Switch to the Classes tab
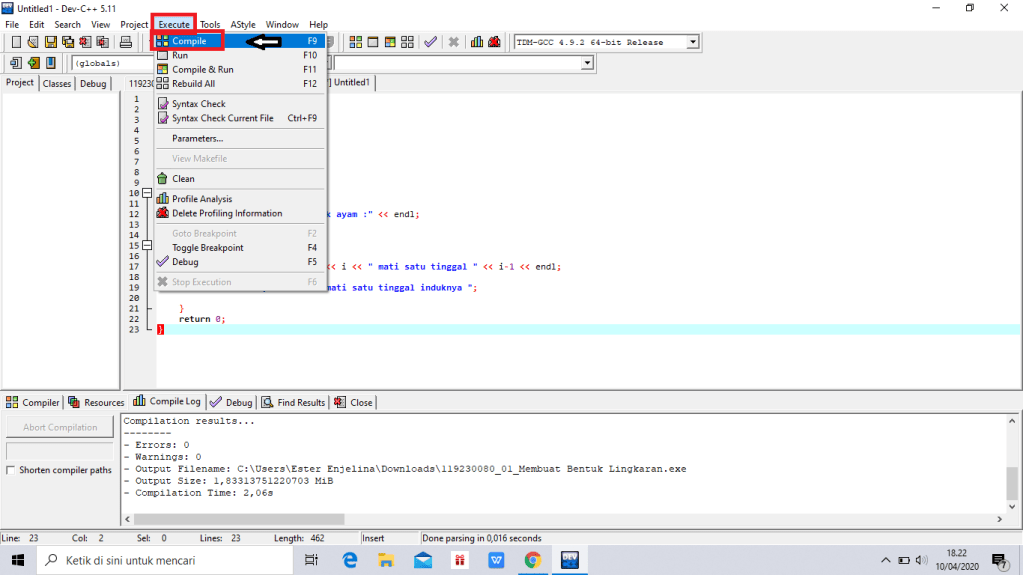The image size is (1023, 575). point(57,84)
